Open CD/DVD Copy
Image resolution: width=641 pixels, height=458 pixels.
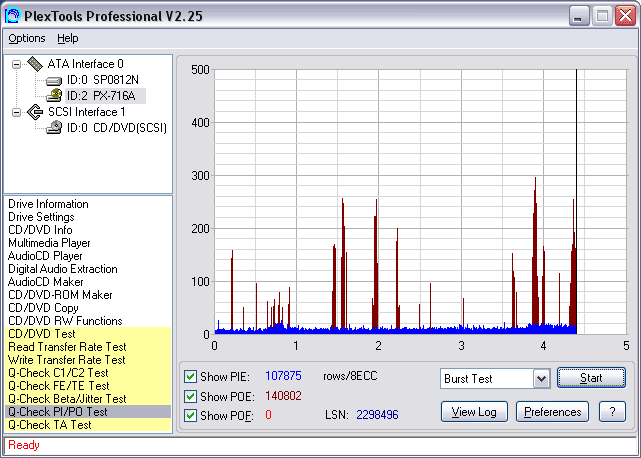(43, 308)
